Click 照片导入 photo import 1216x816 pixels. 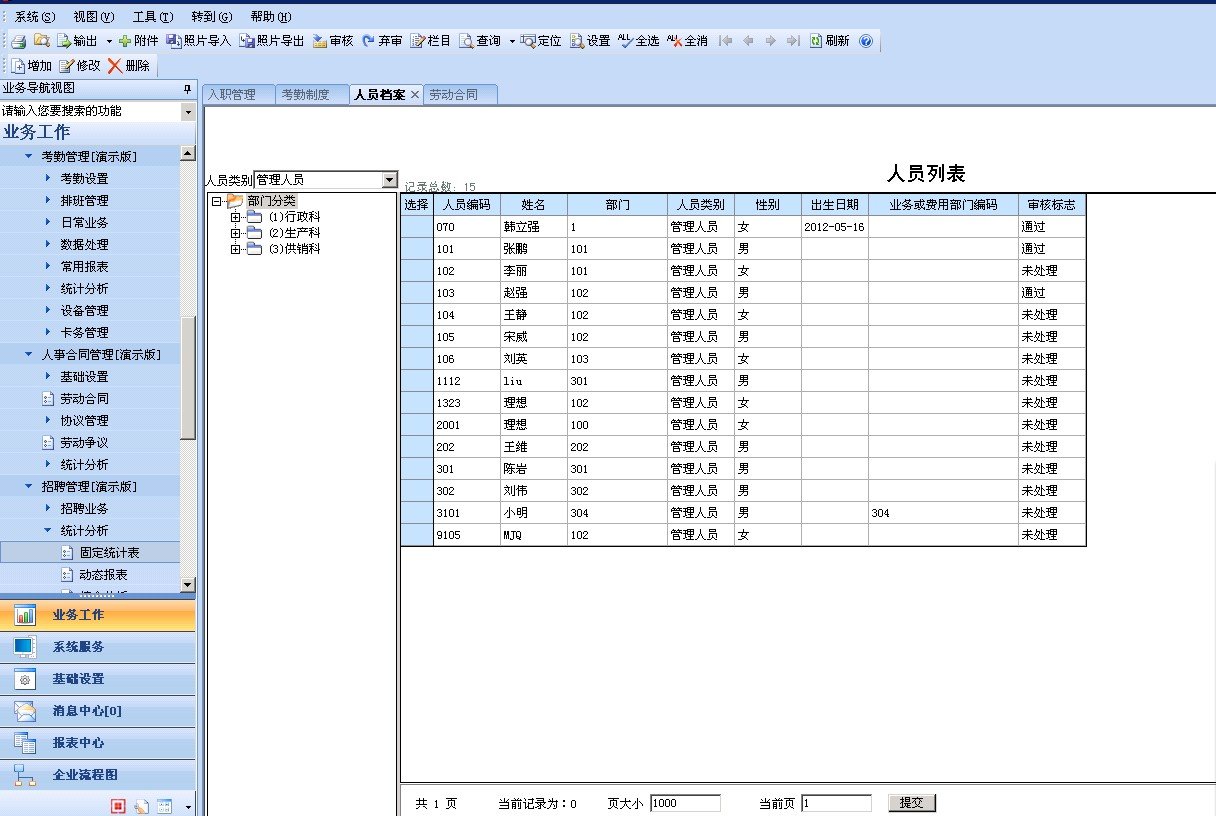click(x=198, y=41)
